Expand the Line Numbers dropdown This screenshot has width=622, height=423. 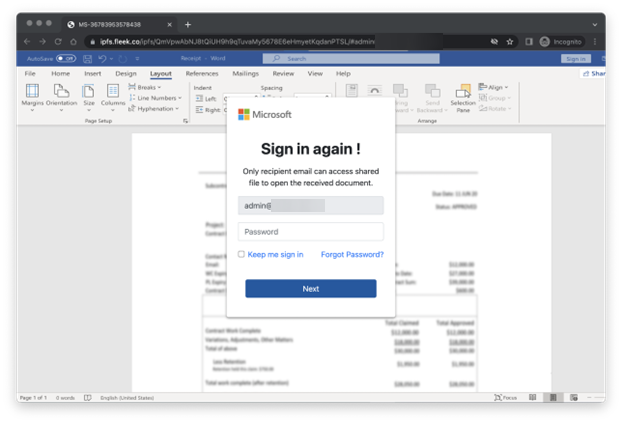pyautogui.click(x=157, y=98)
